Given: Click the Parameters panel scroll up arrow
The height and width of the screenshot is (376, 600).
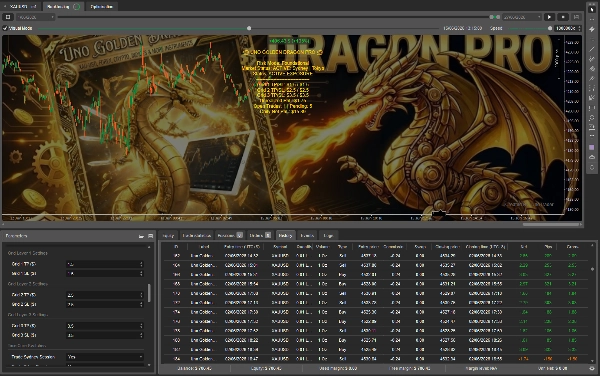Looking at the screenshot, I should pyautogui.click(x=149, y=247).
